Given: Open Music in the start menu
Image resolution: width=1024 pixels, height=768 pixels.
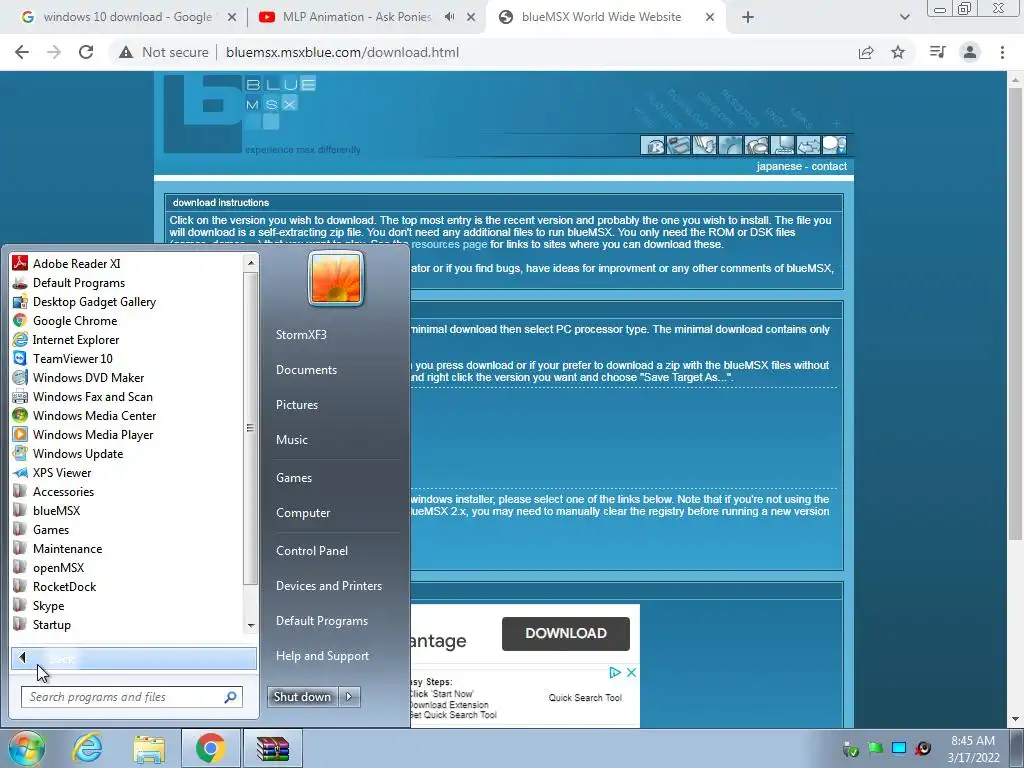Looking at the screenshot, I should point(291,440).
